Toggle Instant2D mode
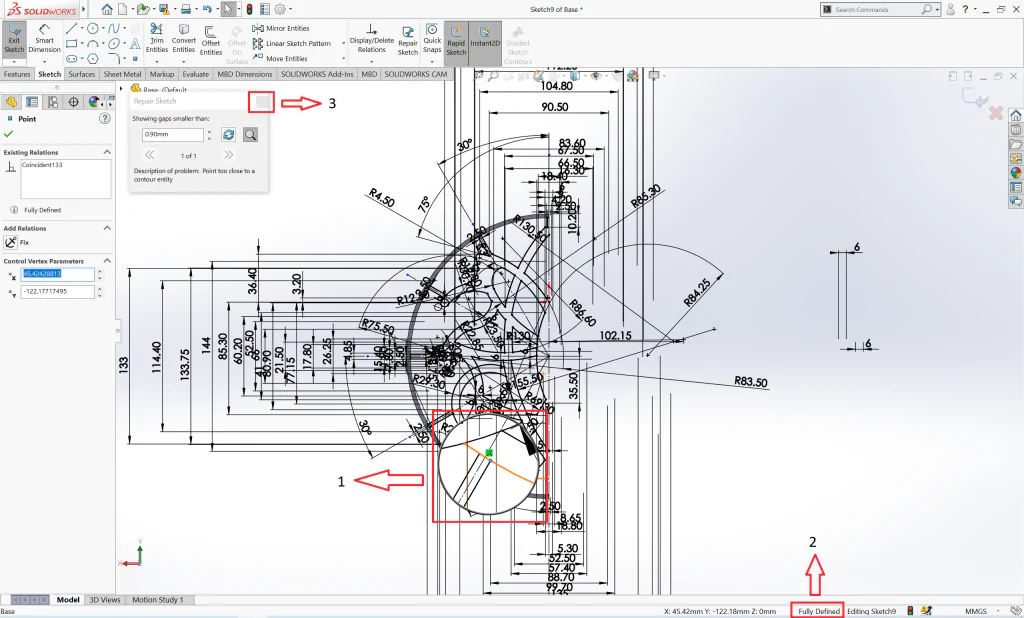Viewport: 1024px width, 618px height. click(485, 41)
